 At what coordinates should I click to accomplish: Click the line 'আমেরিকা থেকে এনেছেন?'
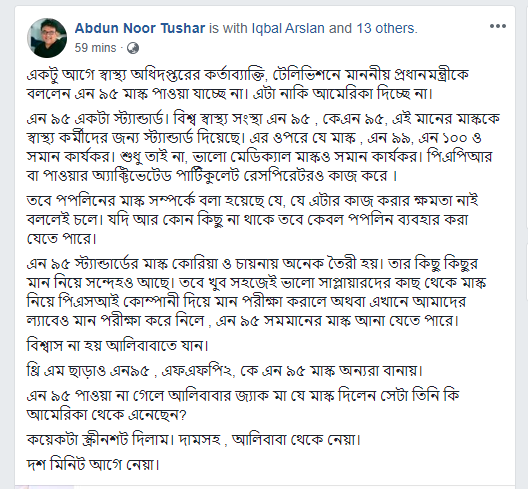106,414
